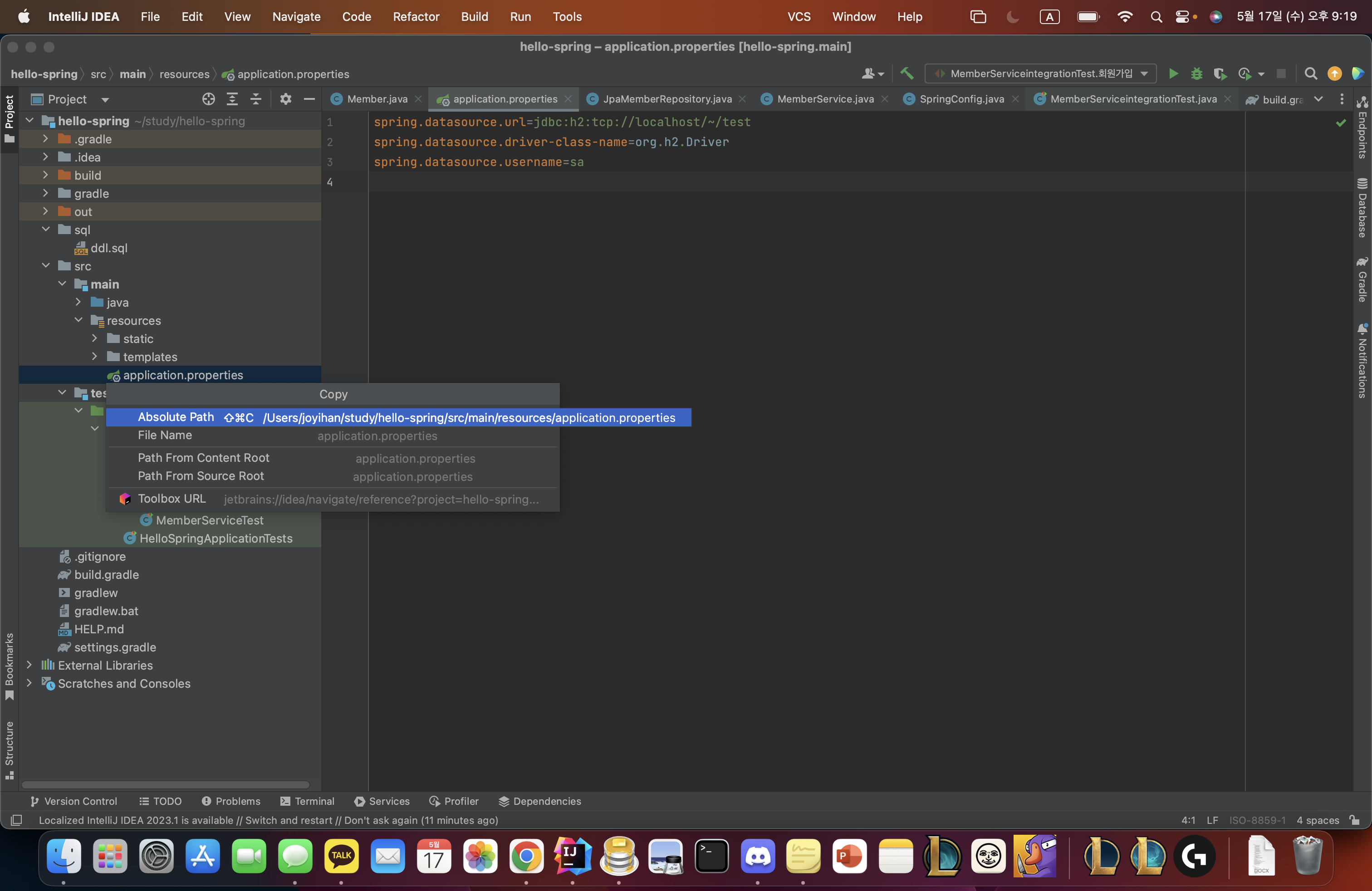Open IntelliJ IDEA from the Dock
Viewport: 1372px width, 891px height.
click(x=573, y=856)
